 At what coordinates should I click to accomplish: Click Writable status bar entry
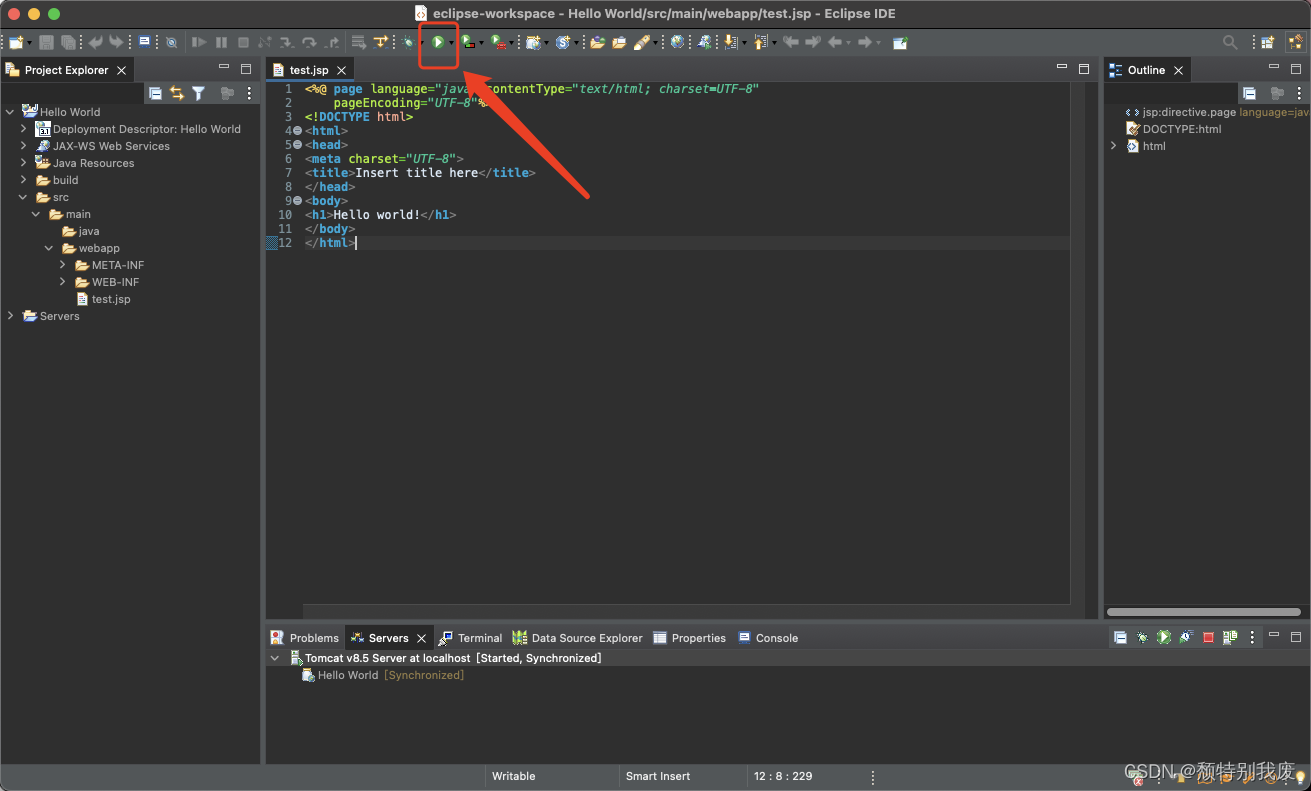[514, 776]
